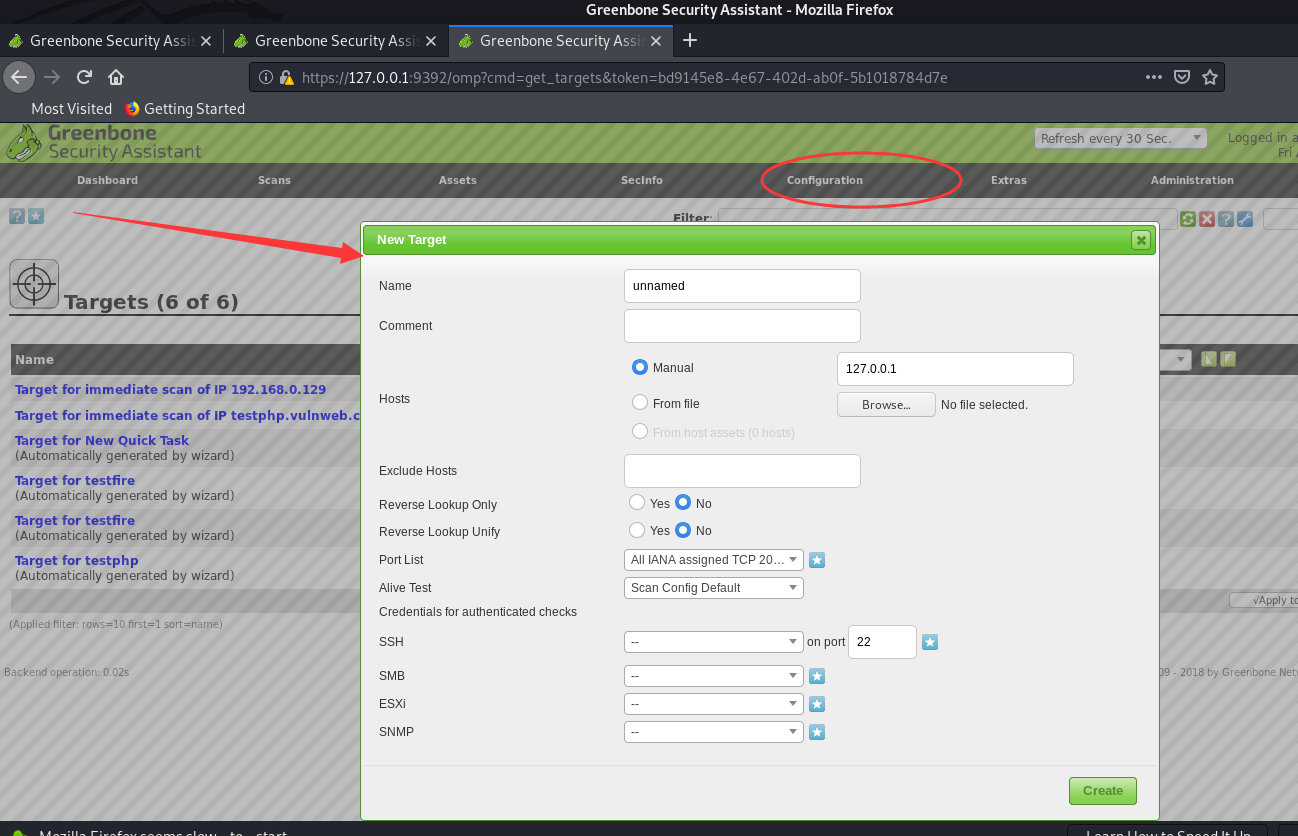Image resolution: width=1298 pixels, height=836 pixels.
Task: Set Reverse Lookup Unify to No
Action: pos(683,530)
